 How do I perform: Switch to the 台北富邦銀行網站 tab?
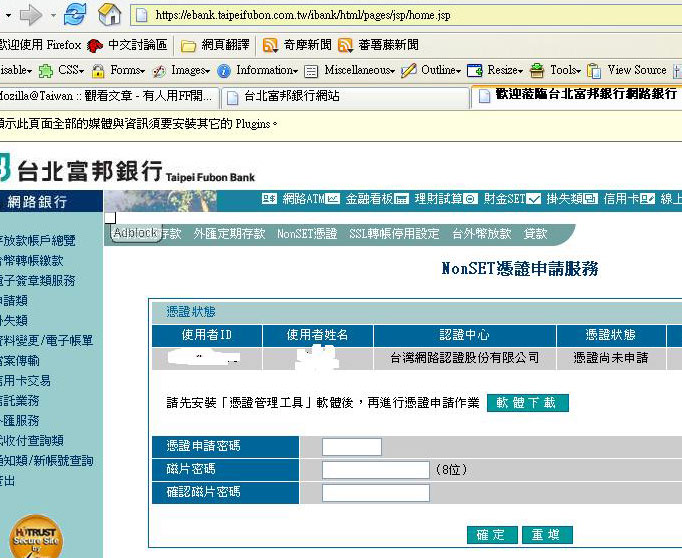click(x=291, y=97)
